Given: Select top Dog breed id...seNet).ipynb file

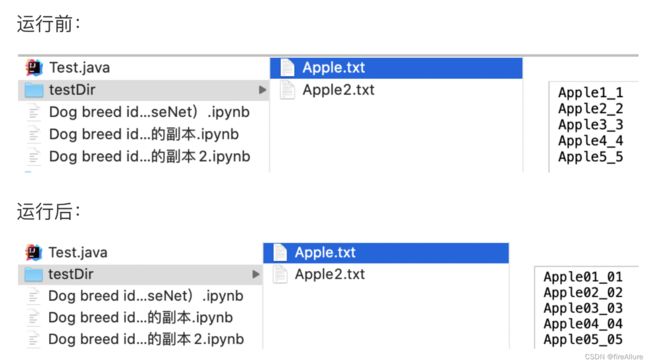Looking at the screenshot, I should coord(143,112).
